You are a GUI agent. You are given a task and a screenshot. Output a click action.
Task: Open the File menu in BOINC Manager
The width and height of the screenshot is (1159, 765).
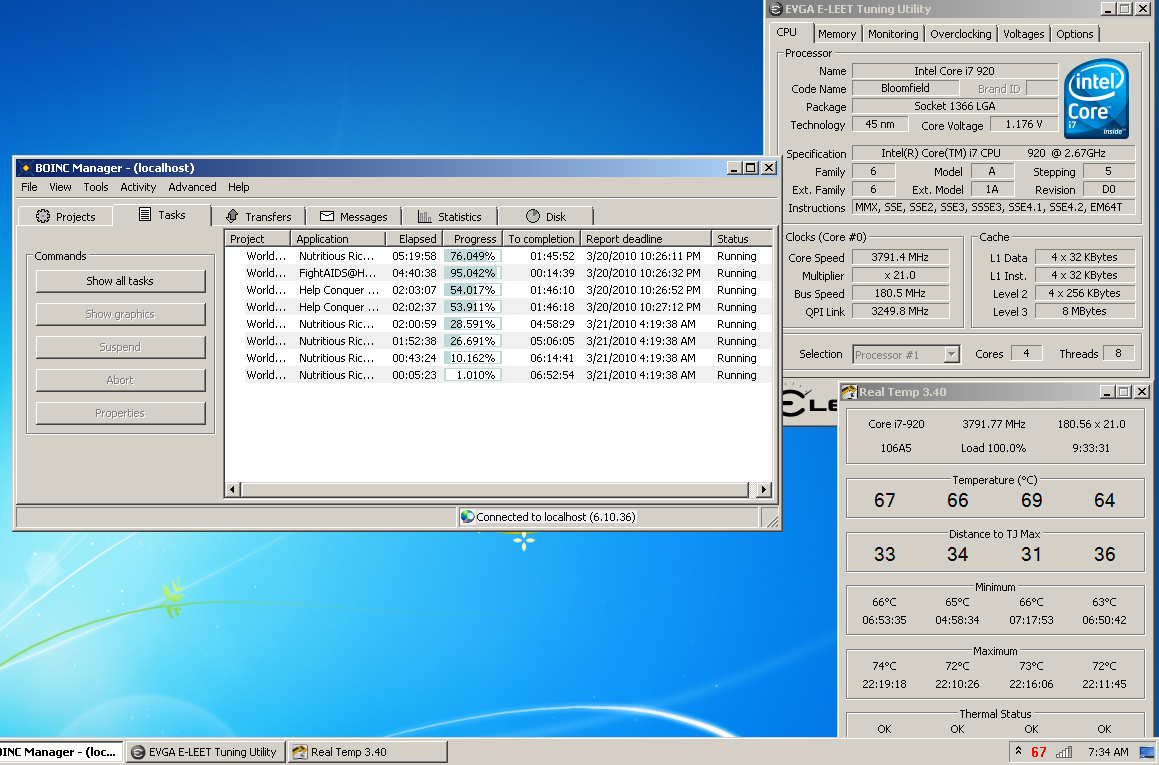click(x=29, y=187)
